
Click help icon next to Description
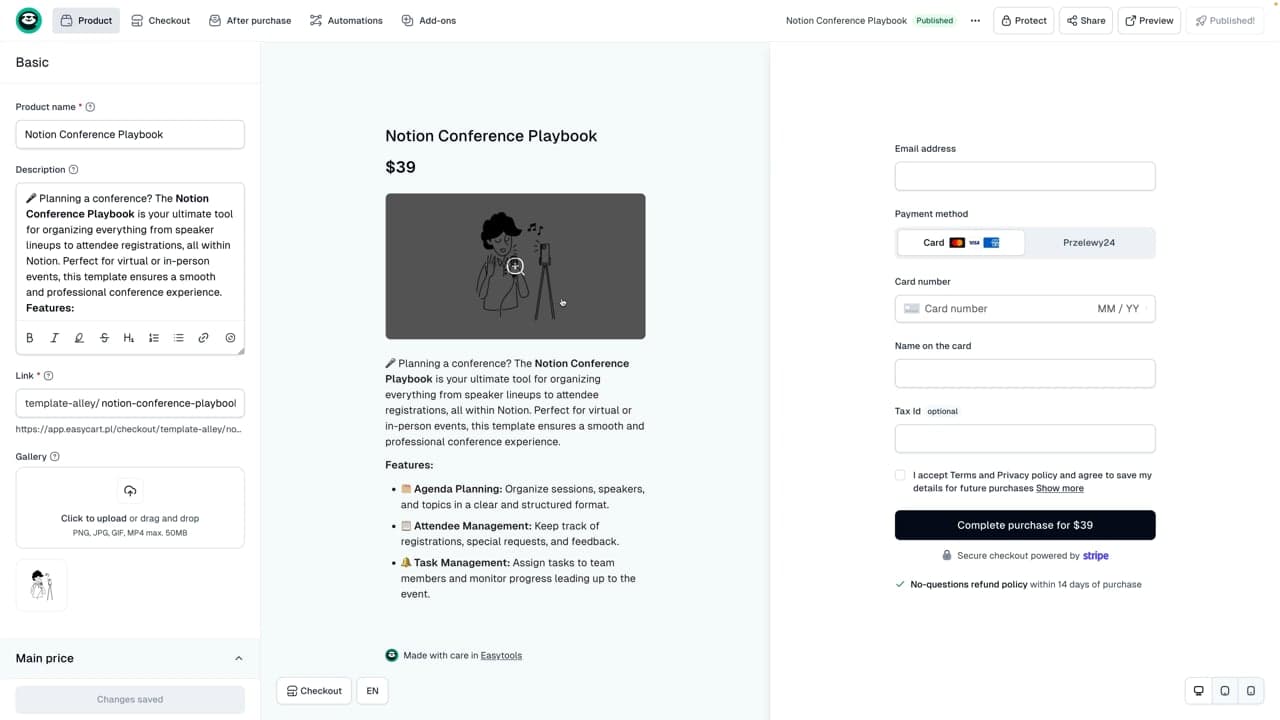pos(73,170)
